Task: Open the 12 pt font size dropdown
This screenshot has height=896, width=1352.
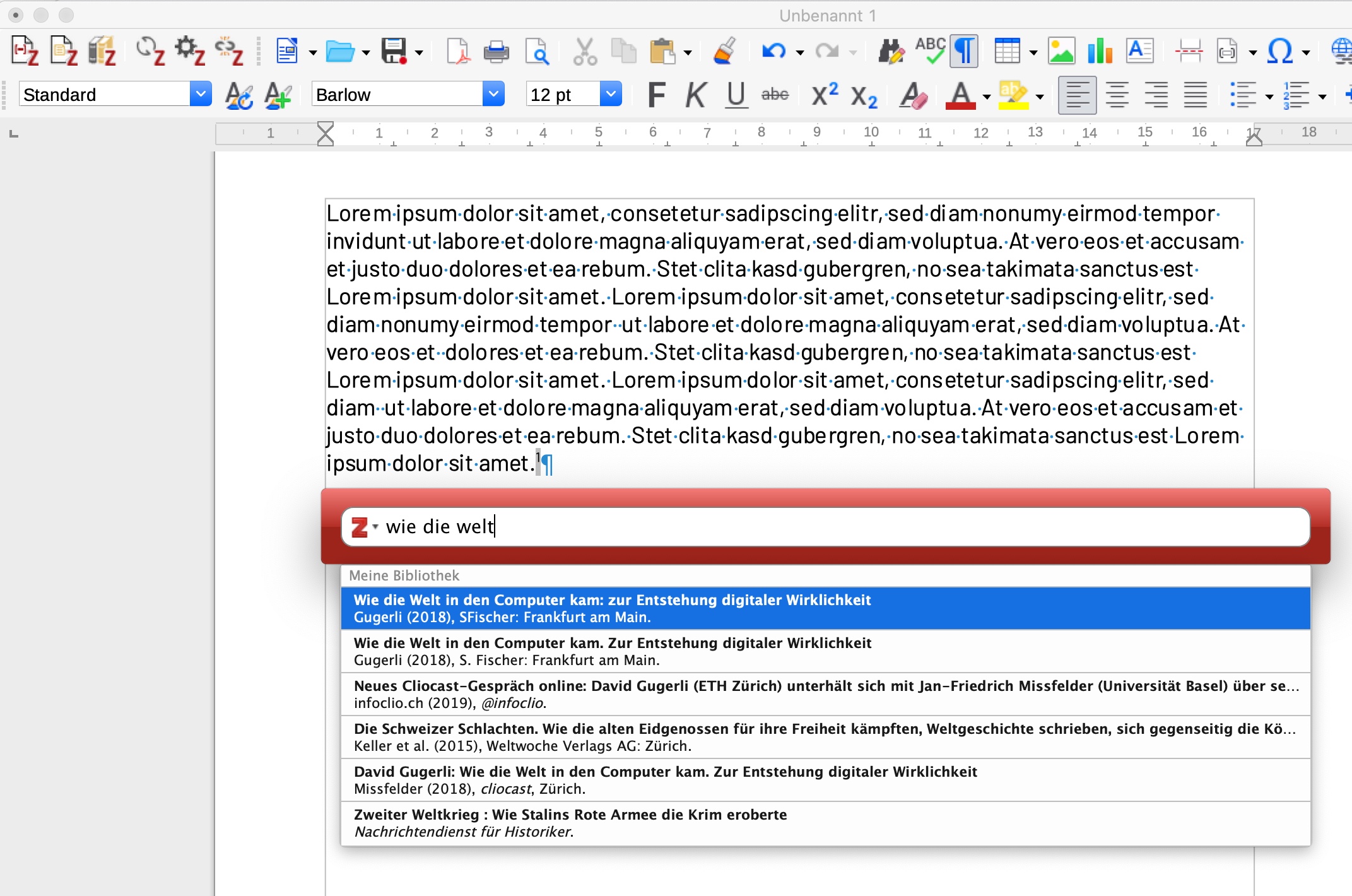Action: pyautogui.click(x=610, y=95)
